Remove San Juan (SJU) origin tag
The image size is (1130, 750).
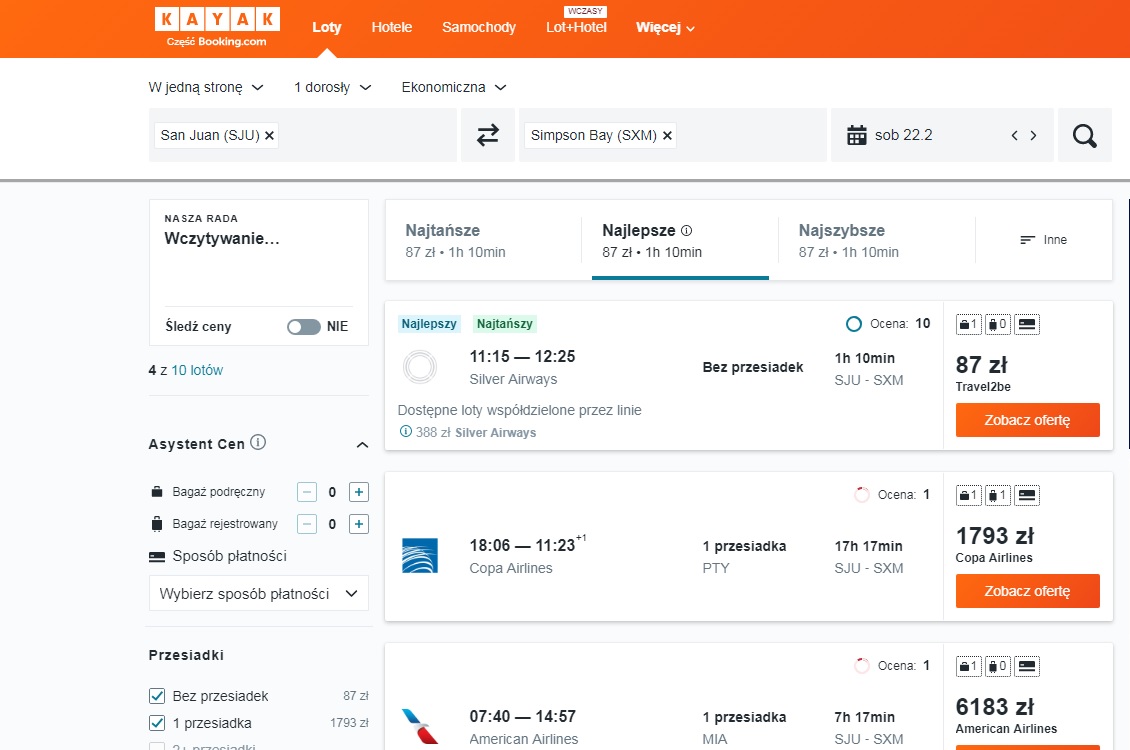[x=270, y=135]
